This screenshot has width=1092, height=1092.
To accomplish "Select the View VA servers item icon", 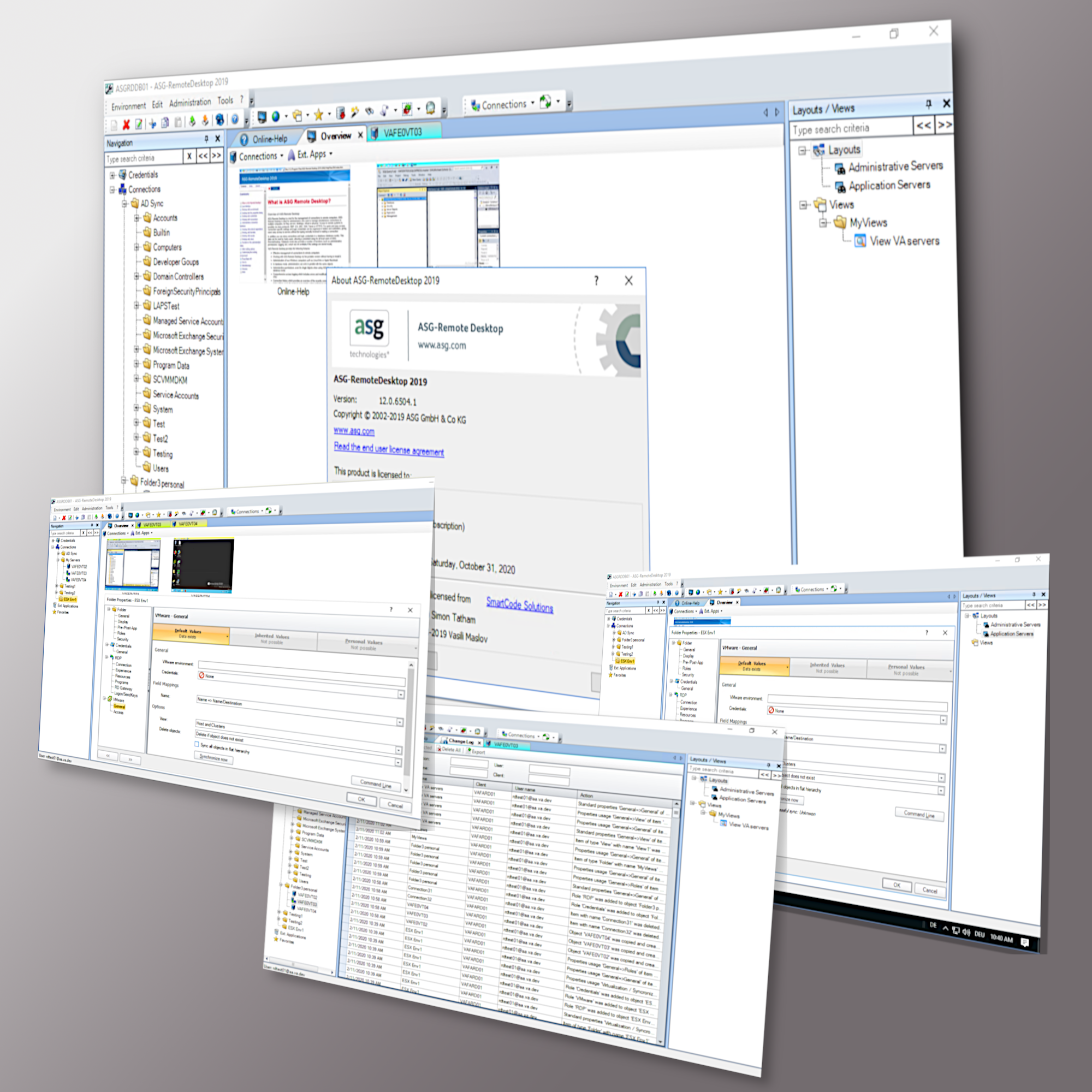I will pyautogui.click(x=860, y=241).
